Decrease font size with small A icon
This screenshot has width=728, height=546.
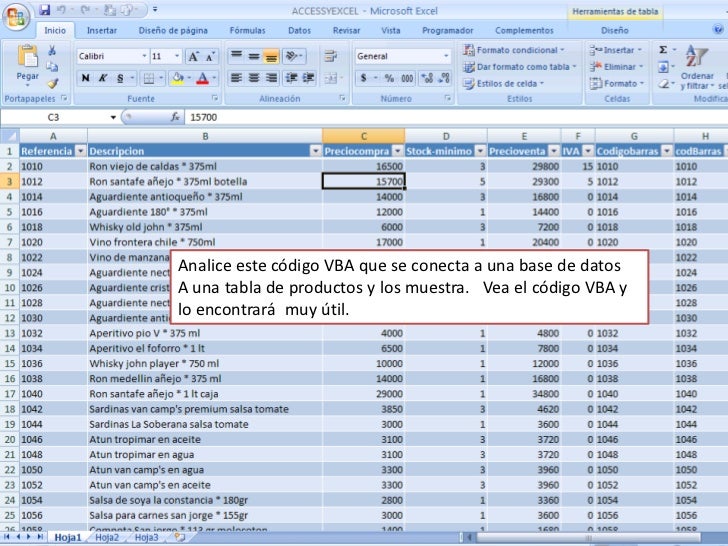pyautogui.click(x=210, y=57)
